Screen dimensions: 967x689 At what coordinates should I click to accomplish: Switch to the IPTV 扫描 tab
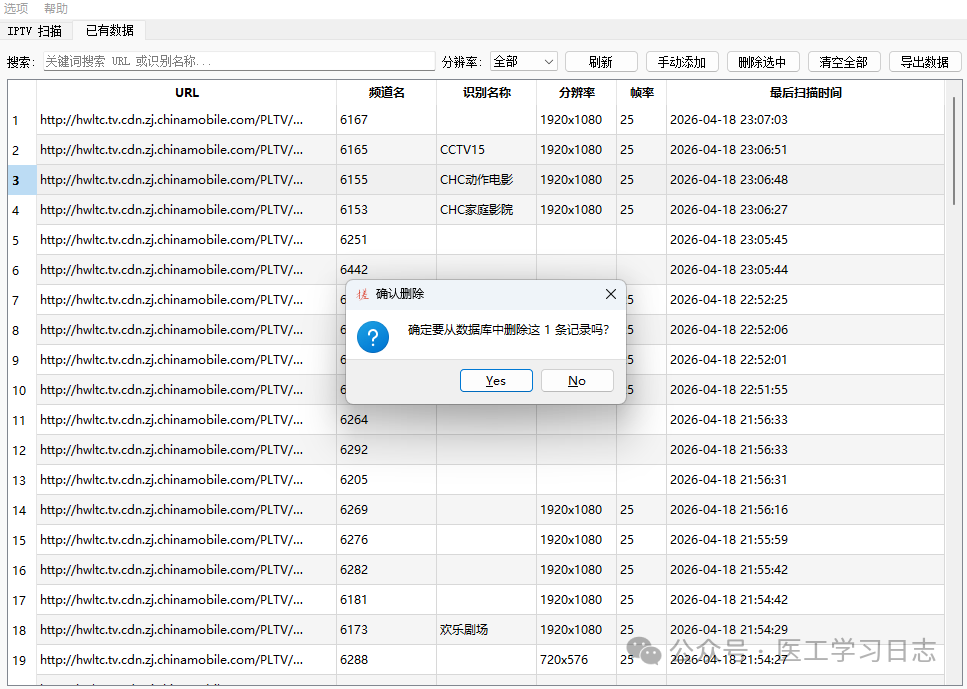coord(35,31)
